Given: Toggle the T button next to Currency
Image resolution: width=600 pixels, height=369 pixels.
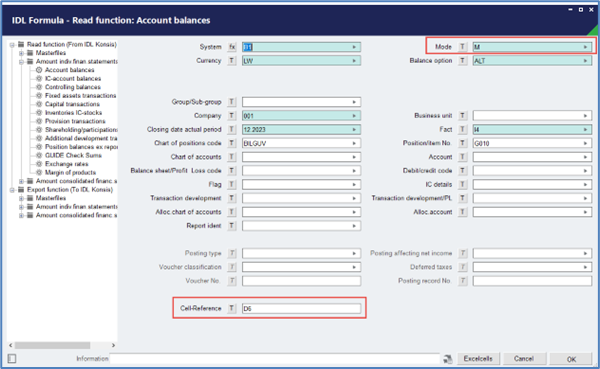Looking at the screenshot, I should tap(232, 60).
